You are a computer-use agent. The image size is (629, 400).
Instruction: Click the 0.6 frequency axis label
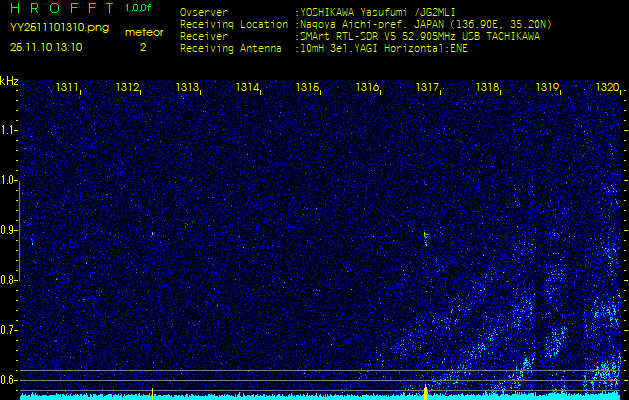pos(9,379)
